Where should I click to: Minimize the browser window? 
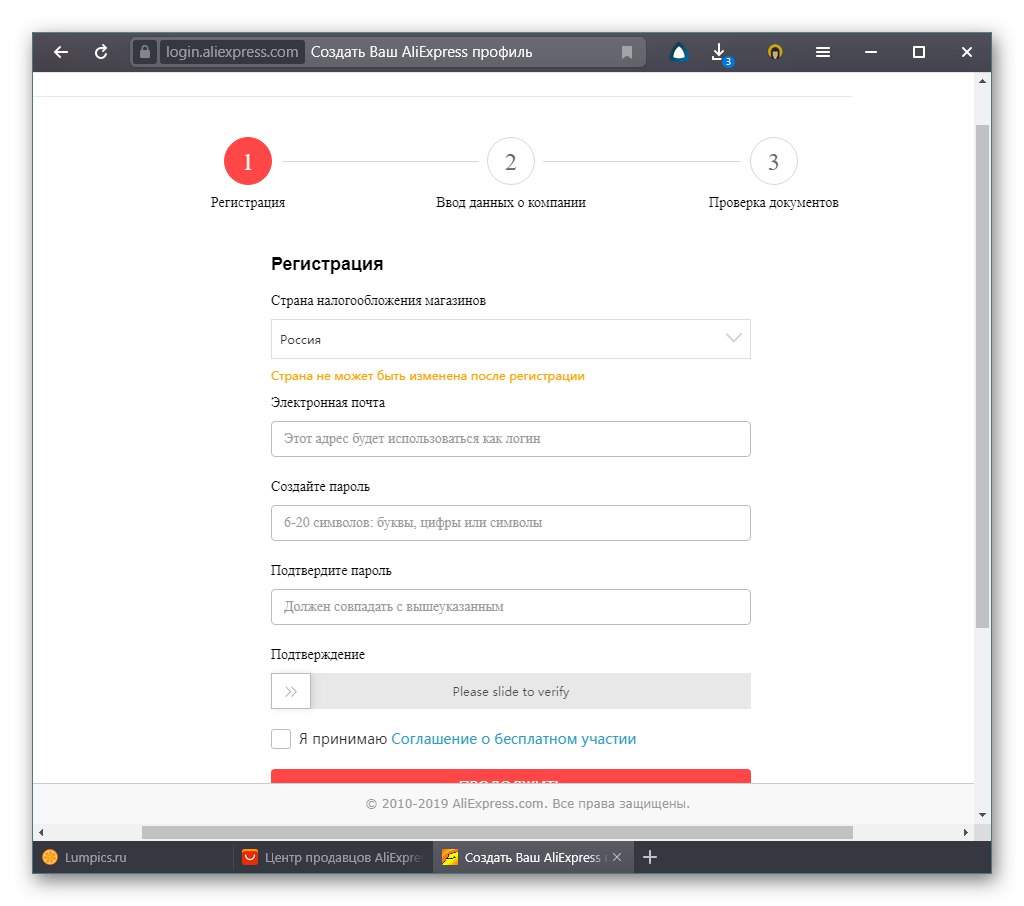(871, 52)
